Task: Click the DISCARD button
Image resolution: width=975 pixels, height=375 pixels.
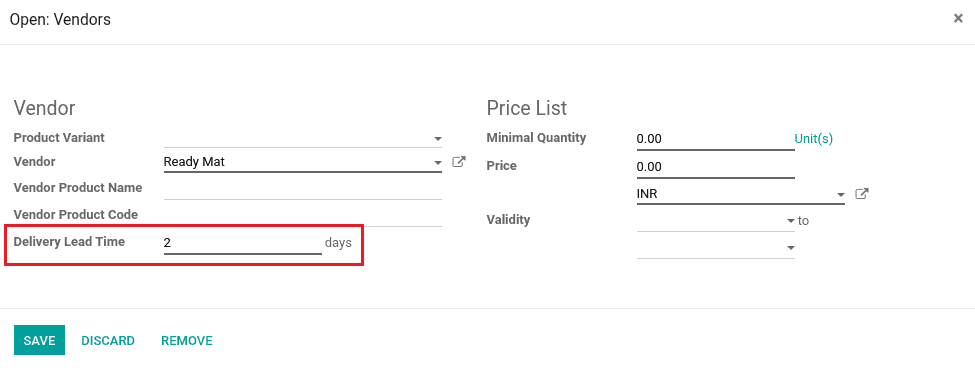Action: (108, 341)
